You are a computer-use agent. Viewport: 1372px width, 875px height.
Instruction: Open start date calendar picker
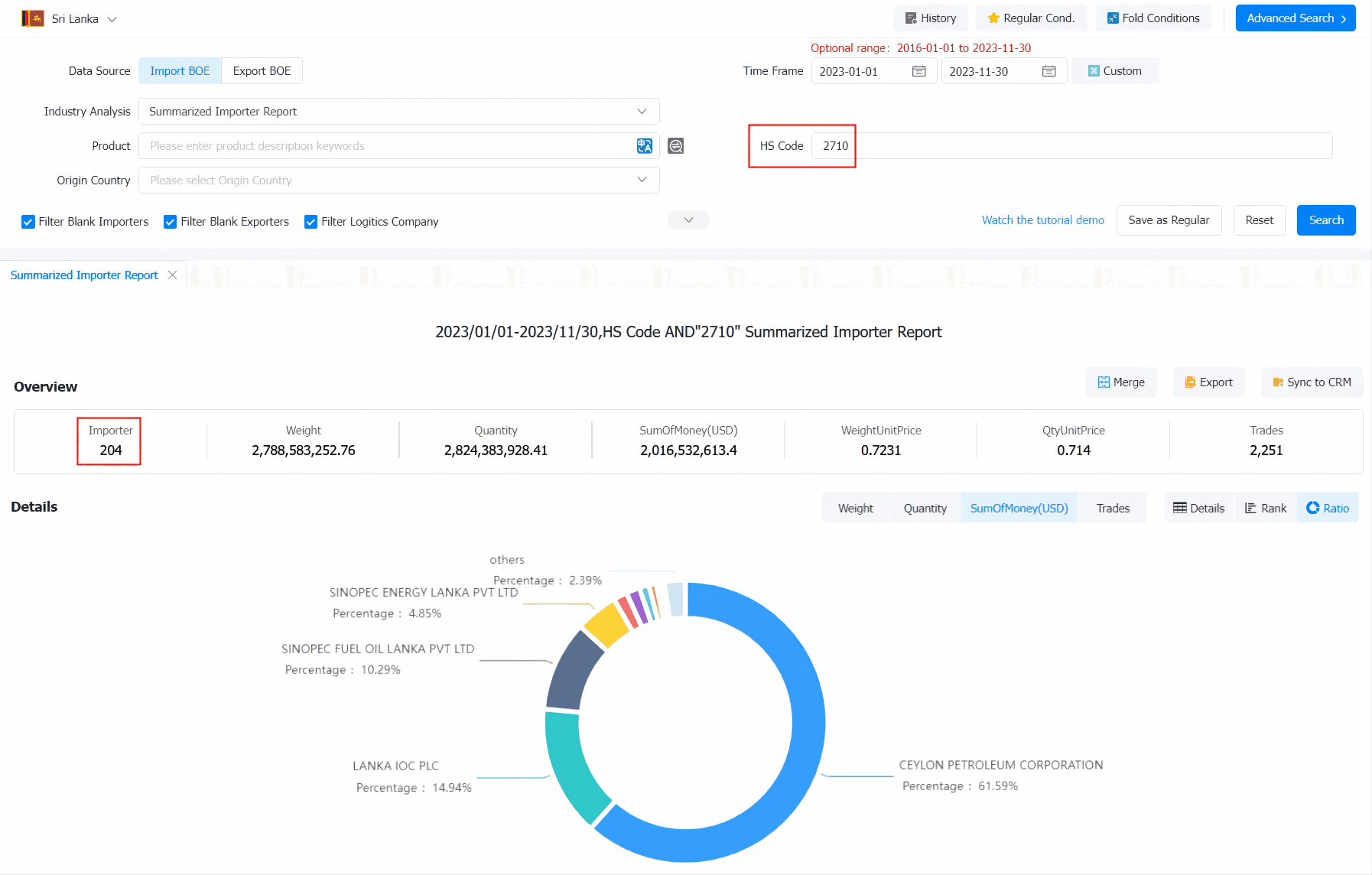click(919, 71)
